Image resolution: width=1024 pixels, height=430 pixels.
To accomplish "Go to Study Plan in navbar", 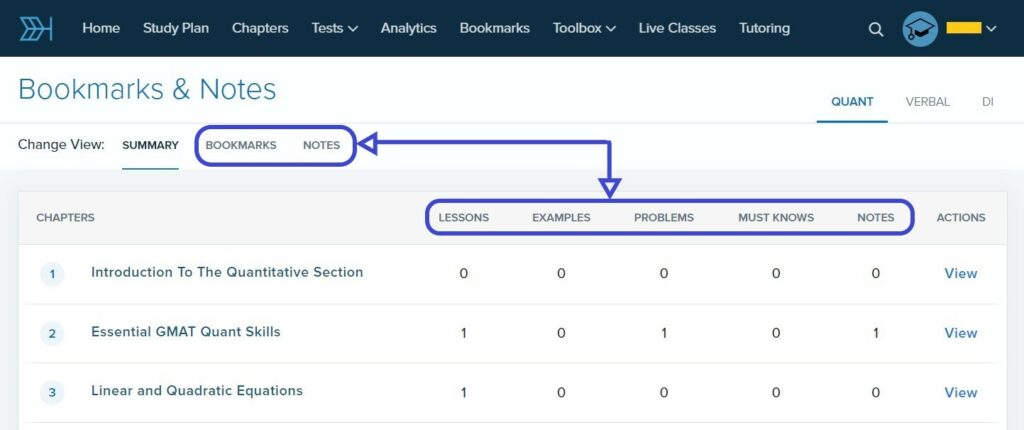I will pyautogui.click(x=176, y=28).
